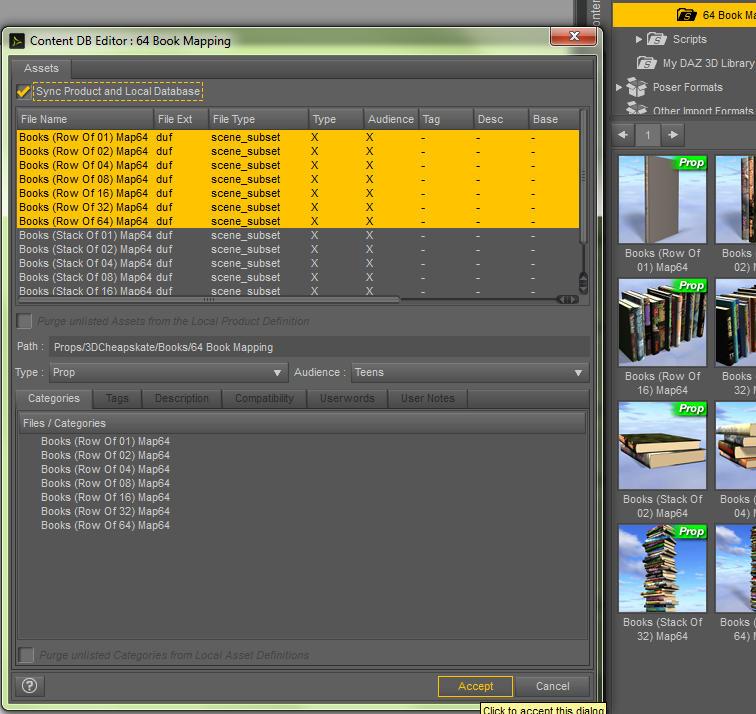Open the Type dropdown showing Prop

(169, 373)
